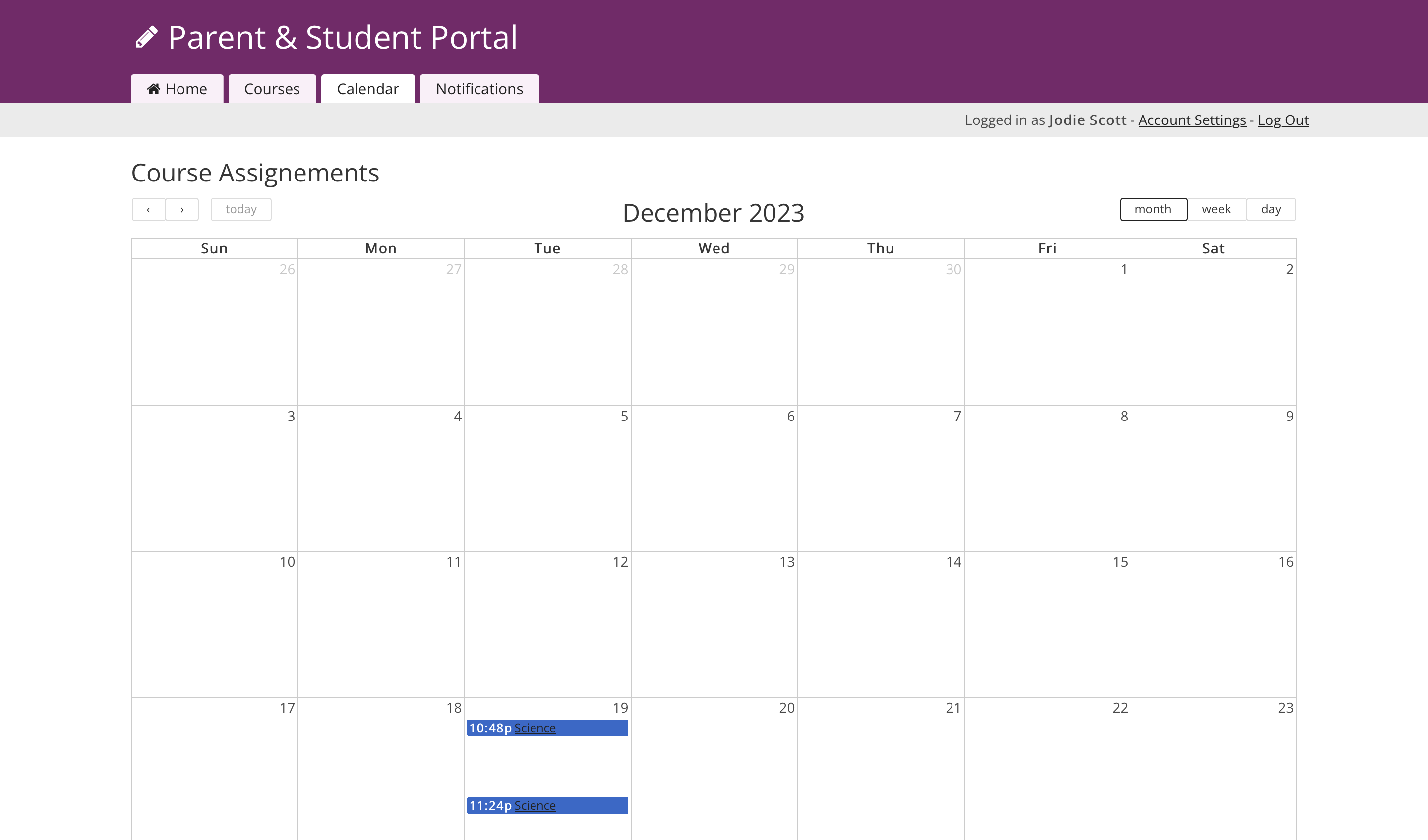Screen dimensions: 1428x840
Task: Select the December 20 calendar cell
Action: pos(714,768)
